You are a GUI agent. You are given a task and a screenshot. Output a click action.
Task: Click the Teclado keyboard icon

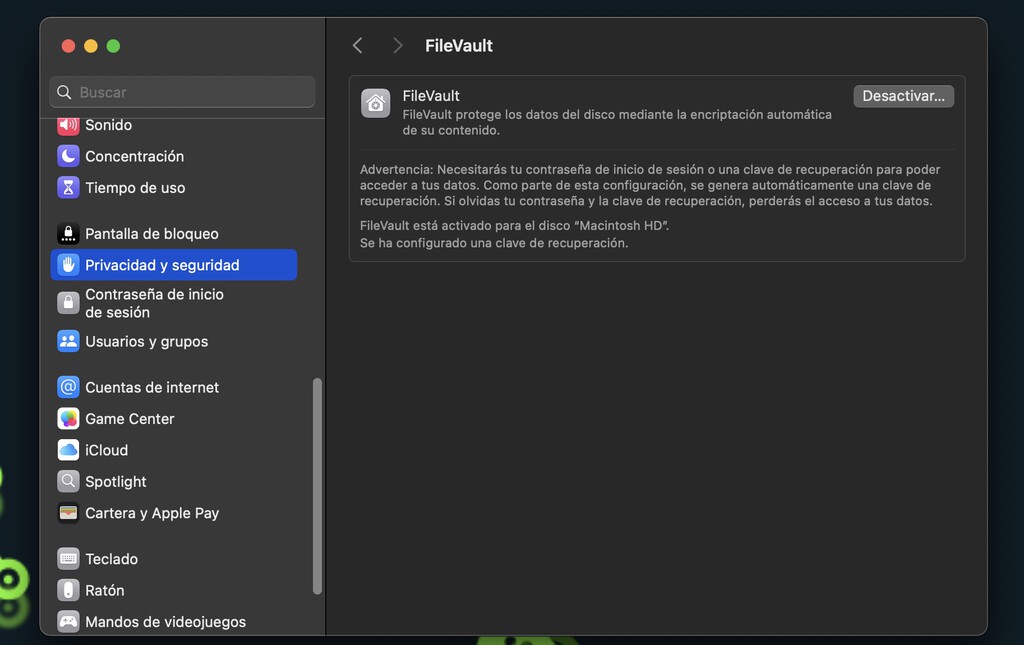[x=68, y=559]
